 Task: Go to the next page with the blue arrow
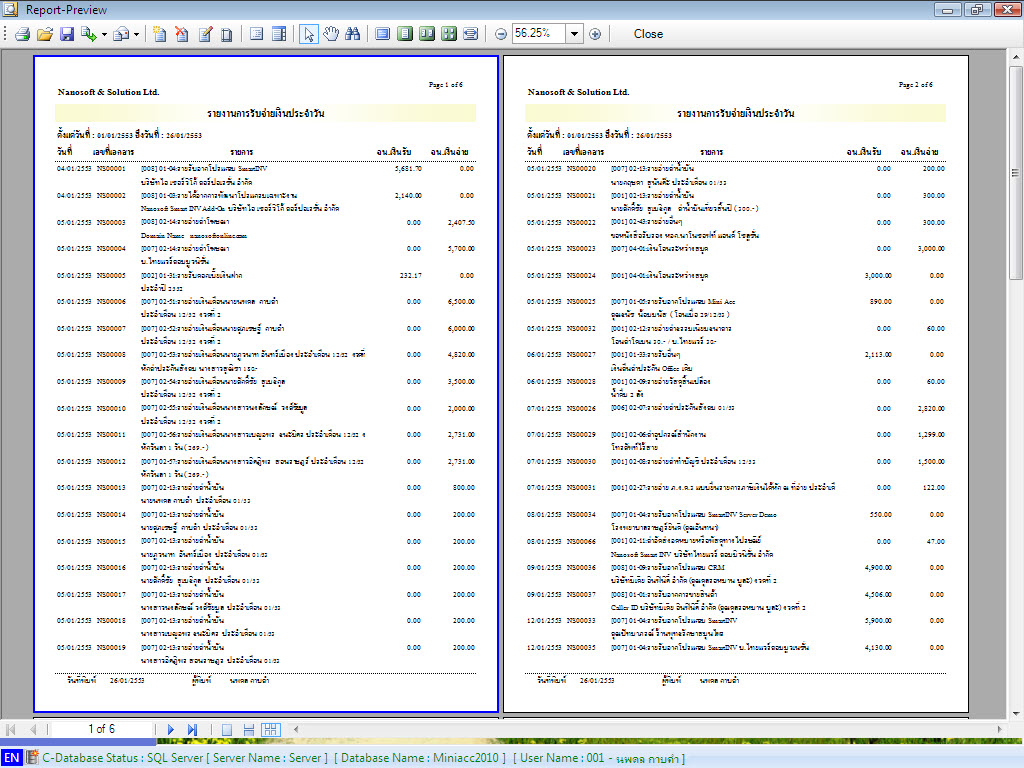tap(170, 729)
